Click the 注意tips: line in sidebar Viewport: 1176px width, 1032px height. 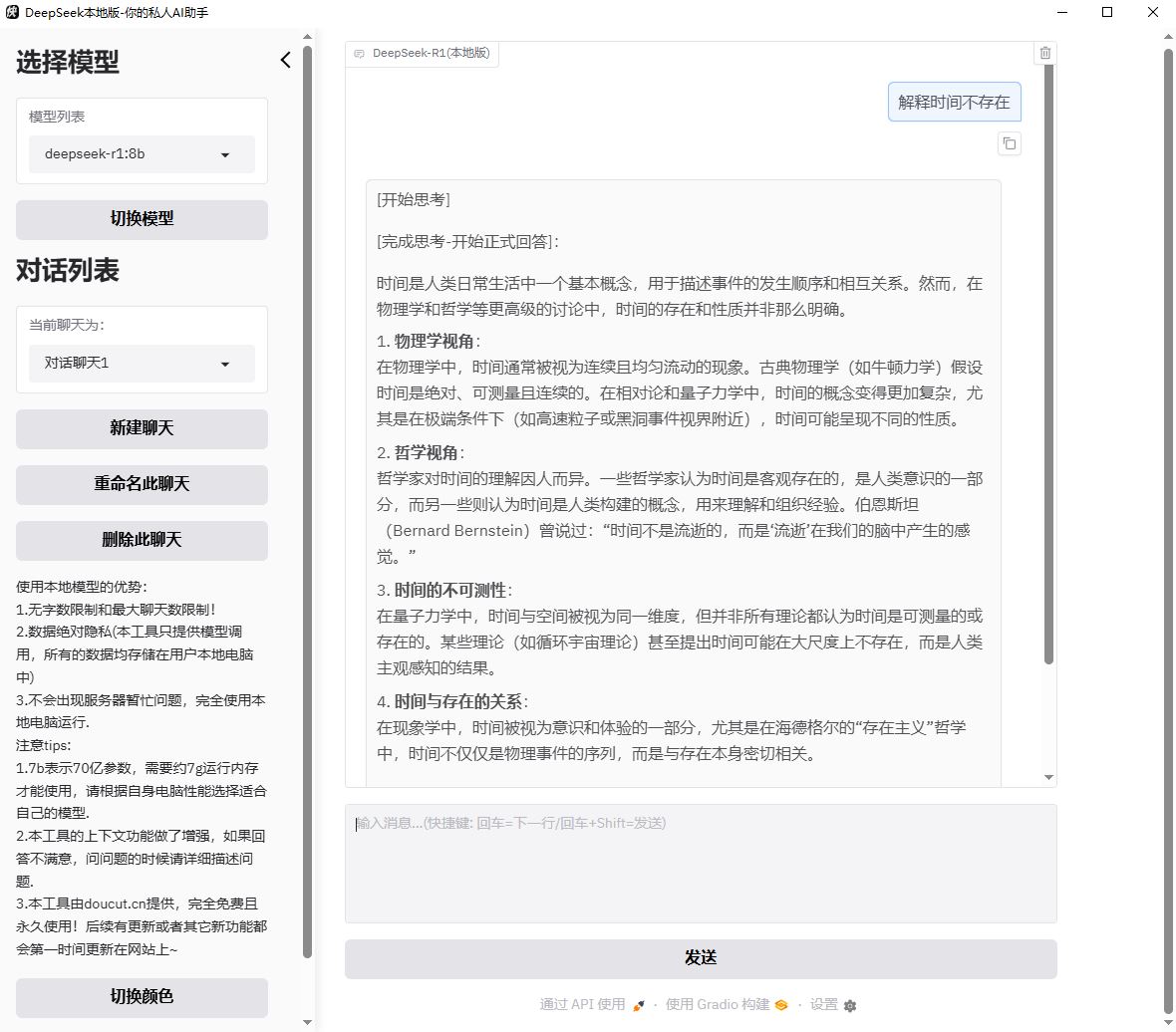point(44,746)
